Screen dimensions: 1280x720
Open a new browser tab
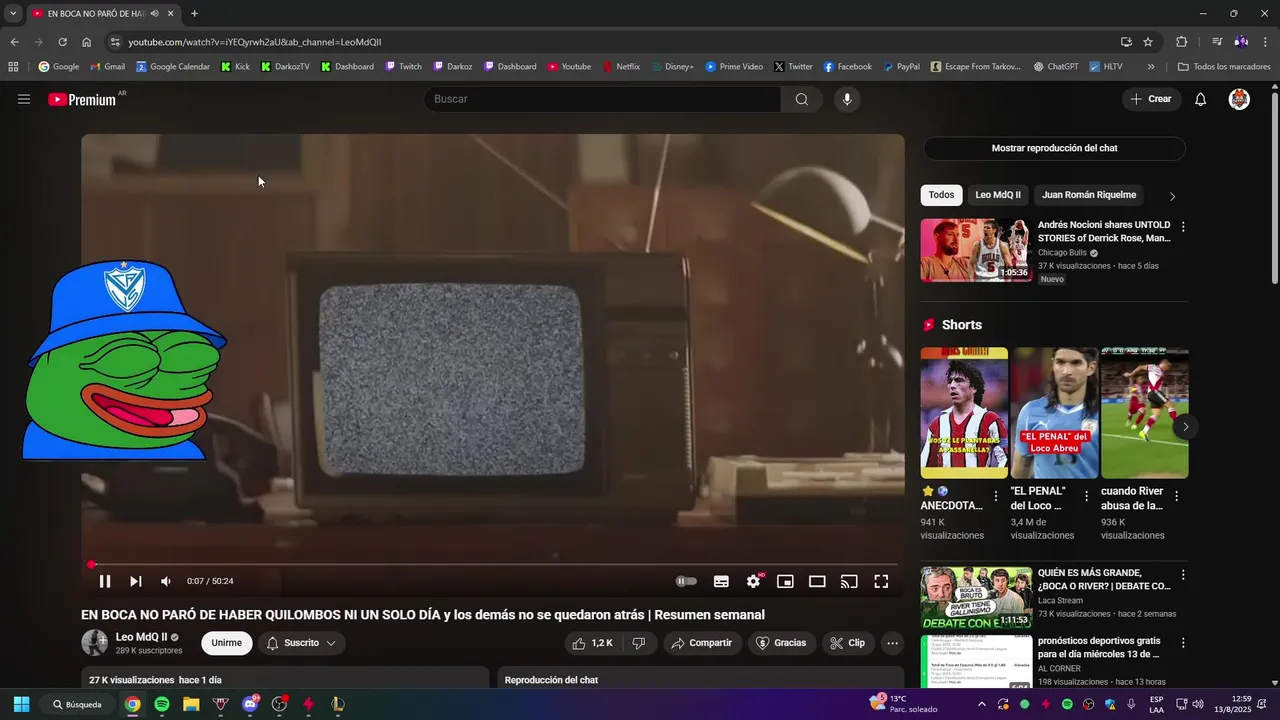(194, 14)
